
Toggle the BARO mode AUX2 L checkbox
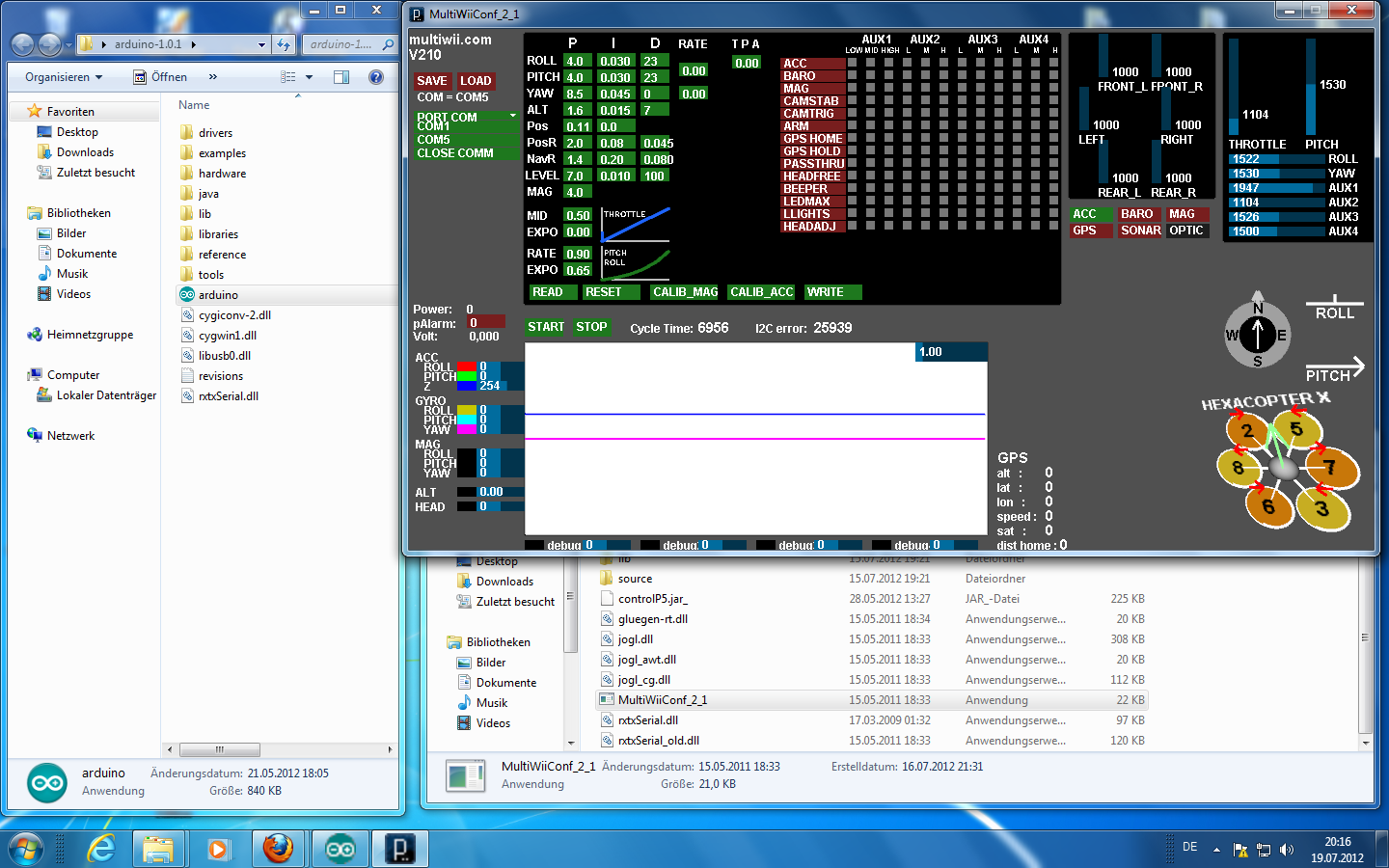tap(907, 76)
